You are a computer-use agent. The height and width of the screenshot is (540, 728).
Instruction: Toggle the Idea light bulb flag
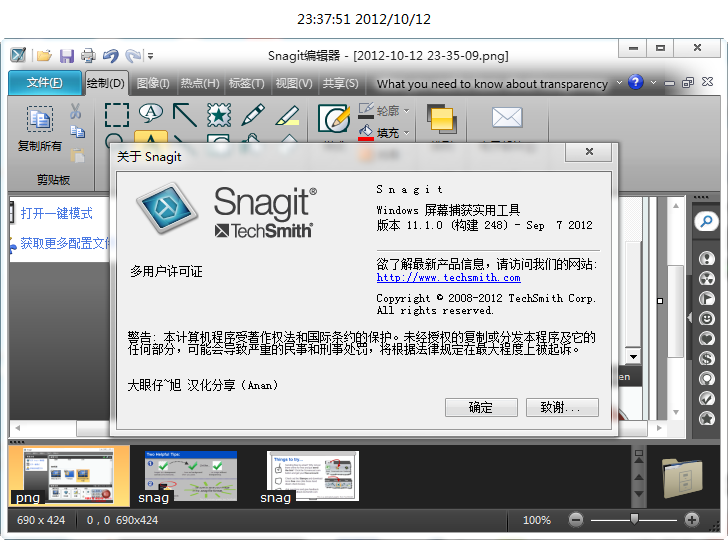pos(707,378)
